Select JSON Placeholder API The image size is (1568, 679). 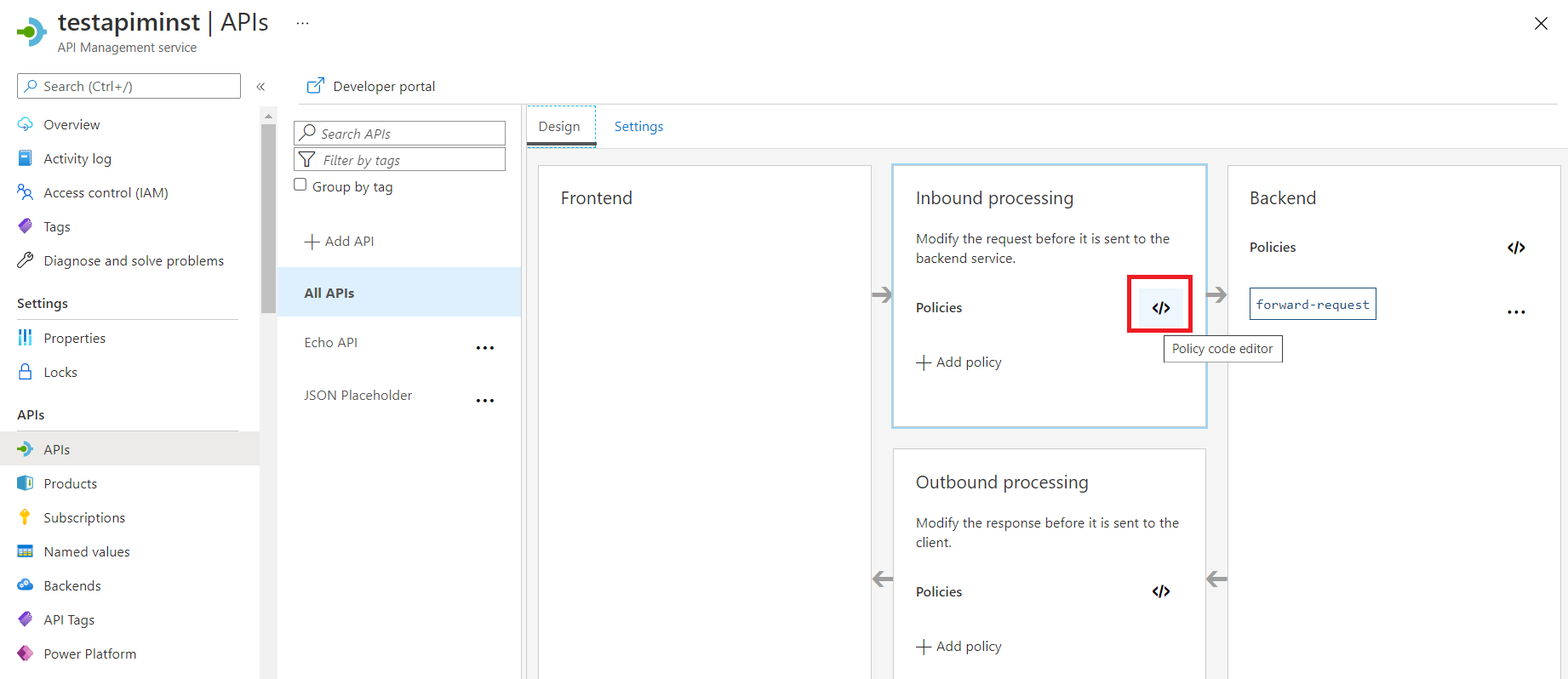[358, 395]
